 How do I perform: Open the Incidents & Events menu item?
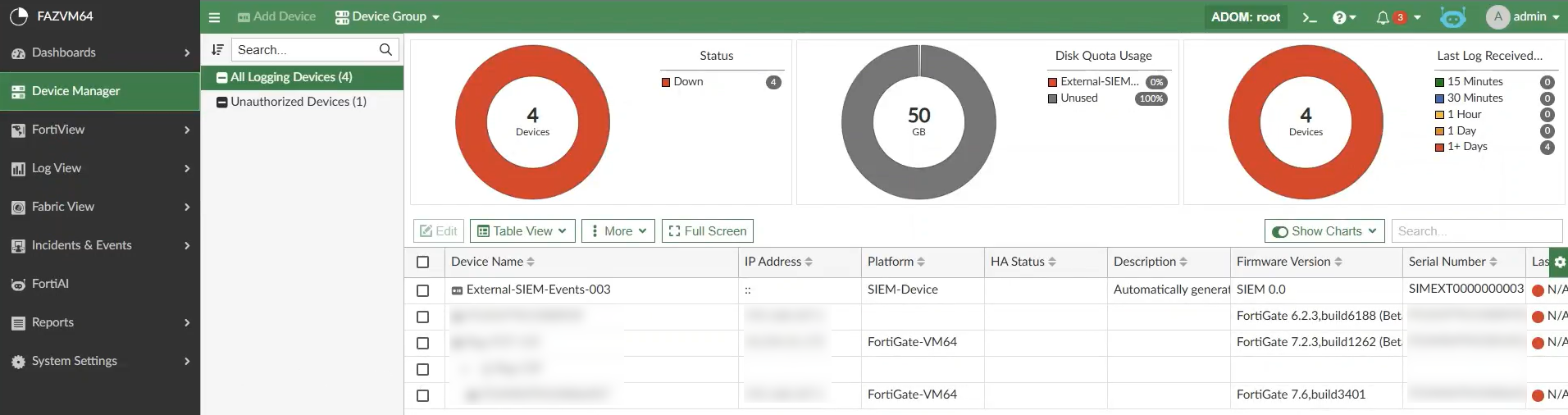[x=100, y=245]
